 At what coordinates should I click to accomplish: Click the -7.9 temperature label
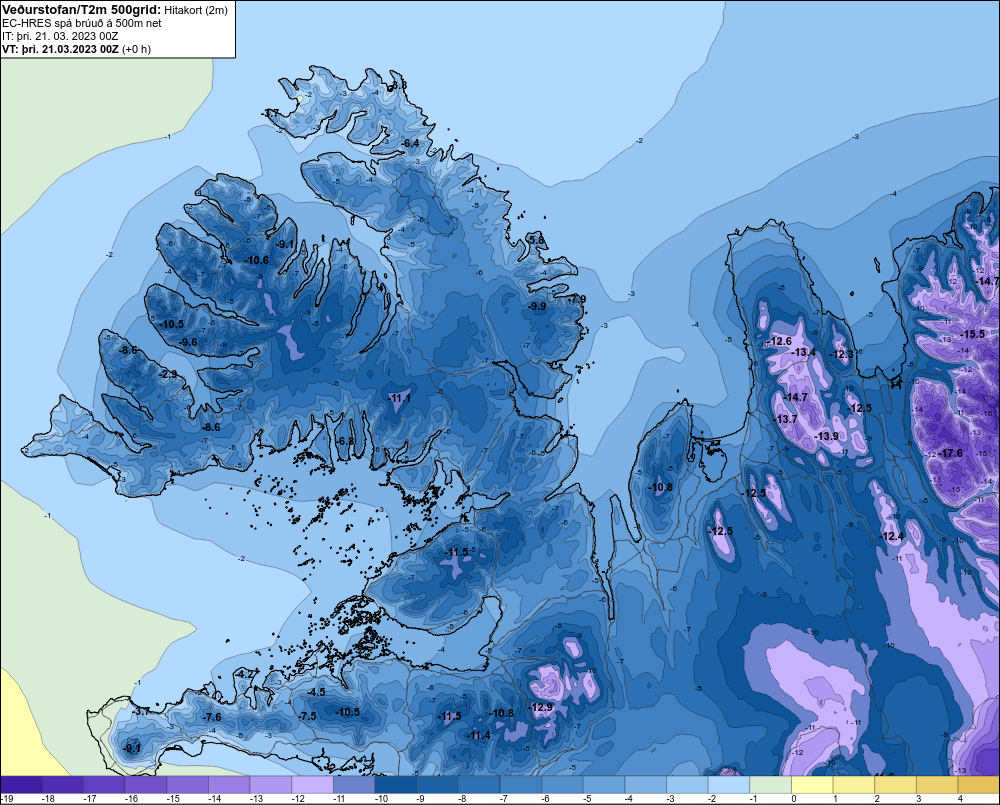577,299
